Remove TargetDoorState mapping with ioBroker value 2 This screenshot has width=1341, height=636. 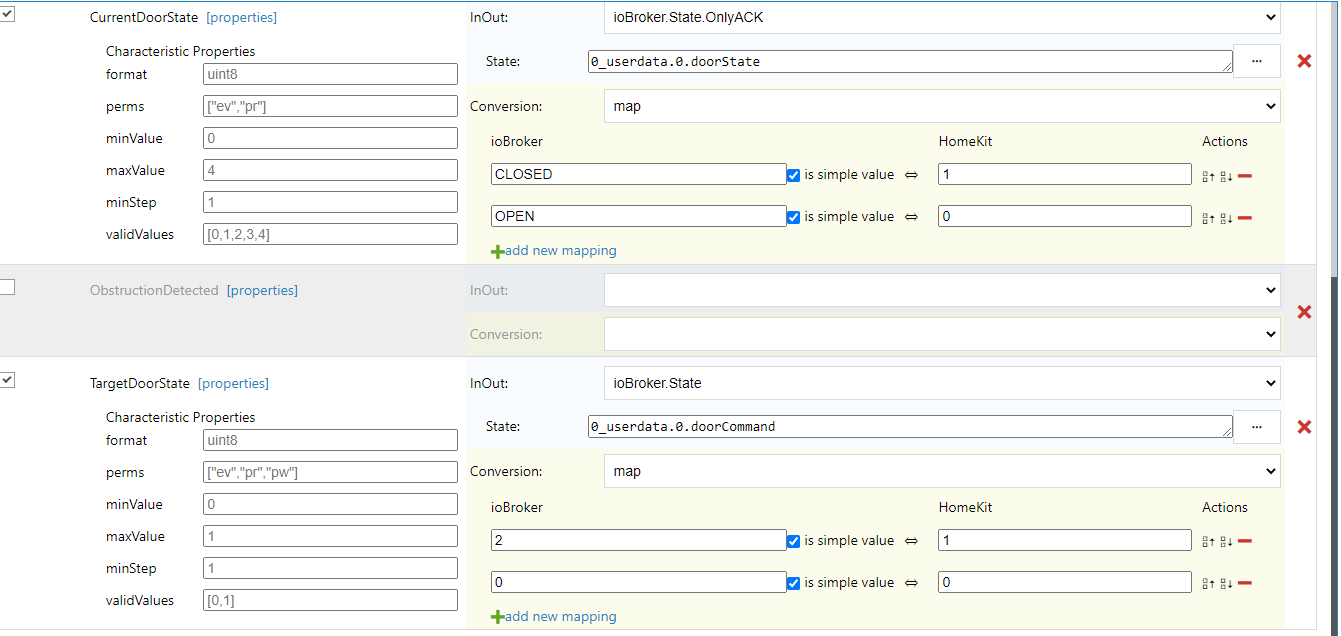coord(1245,542)
